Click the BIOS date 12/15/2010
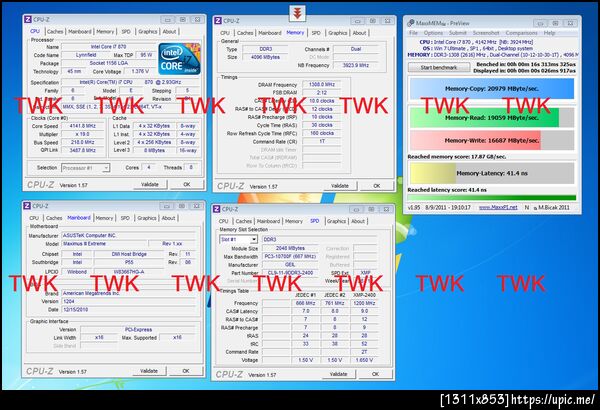This screenshot has height=410, width=600. [129, 309]
